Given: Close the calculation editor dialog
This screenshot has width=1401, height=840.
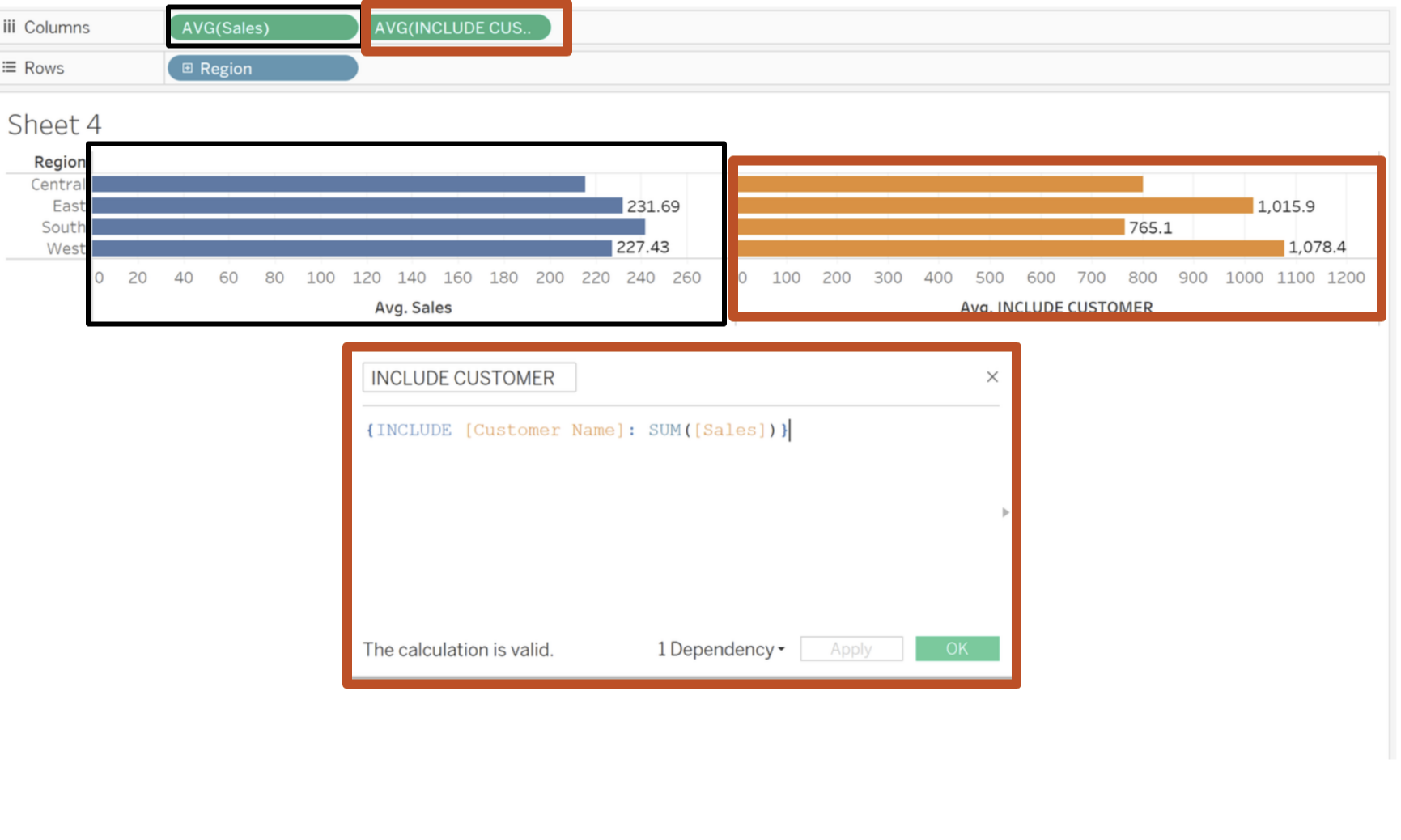Looking at the screenshot, I should (x=992, y=377).
